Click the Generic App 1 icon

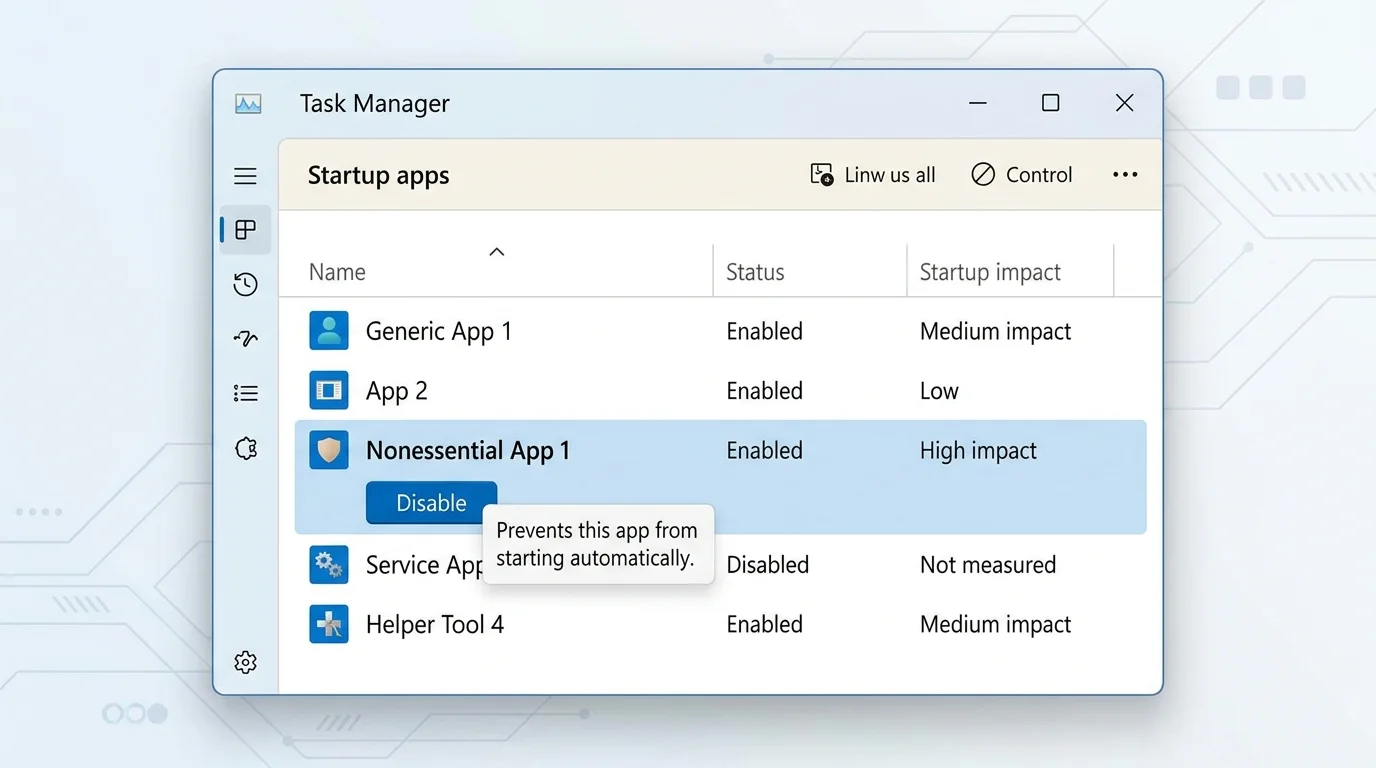(329, 331)
